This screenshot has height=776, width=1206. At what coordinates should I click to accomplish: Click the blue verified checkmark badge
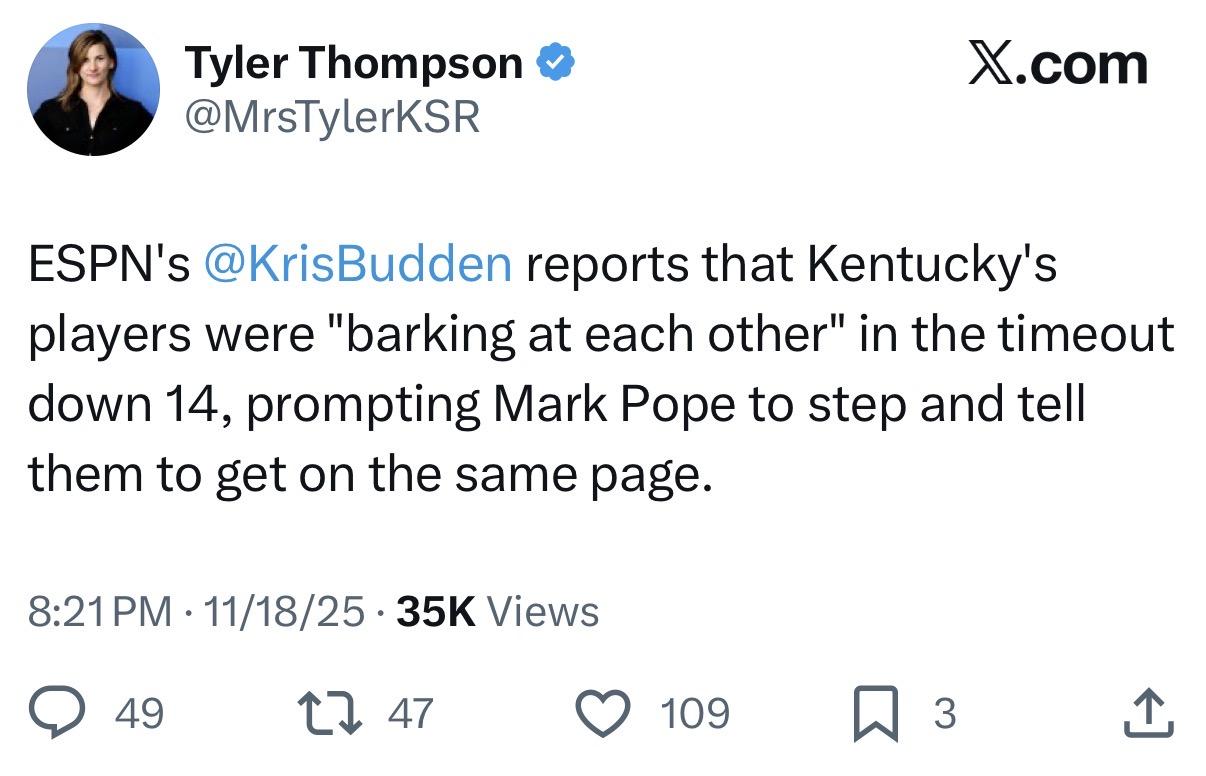tap(556, 65)
